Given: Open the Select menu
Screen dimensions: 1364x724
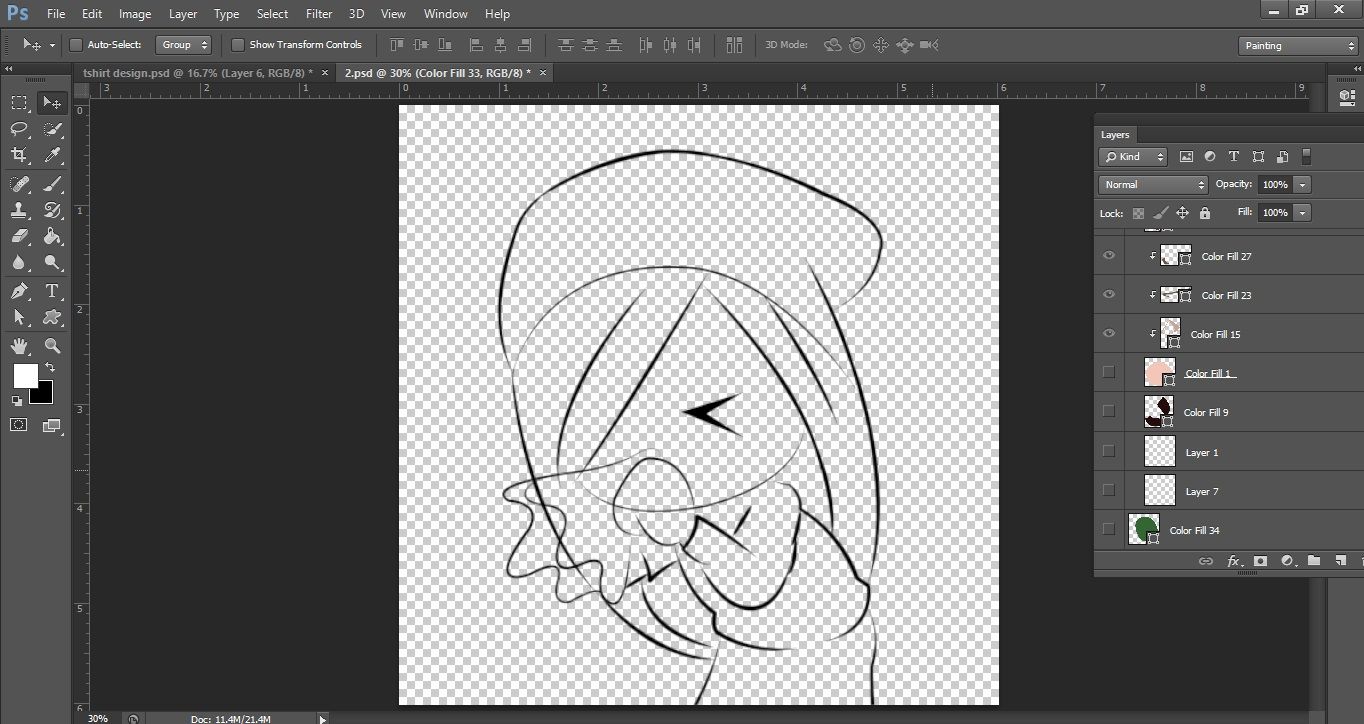Looking at the screenshot, I should [272, 14].
